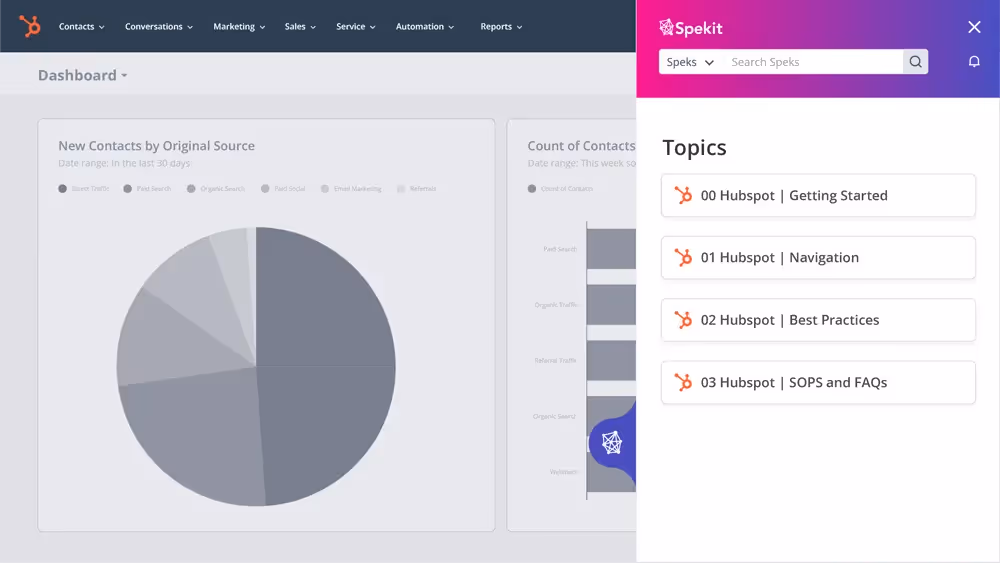Open the Marketing menu
This screenshot has width=1000, height=563.
coord(239,27)
